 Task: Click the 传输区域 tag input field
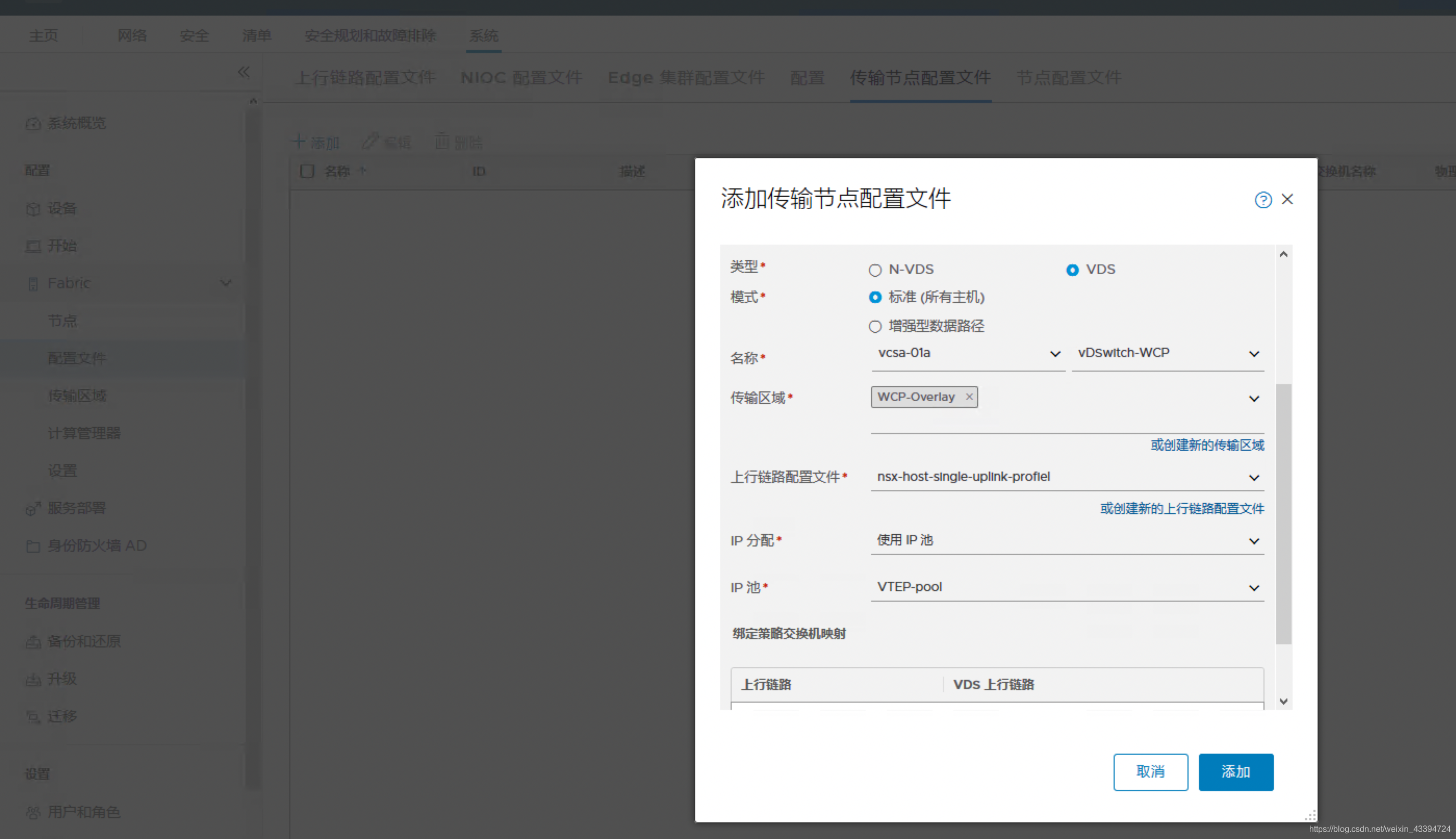click(x=1067, y=409)
